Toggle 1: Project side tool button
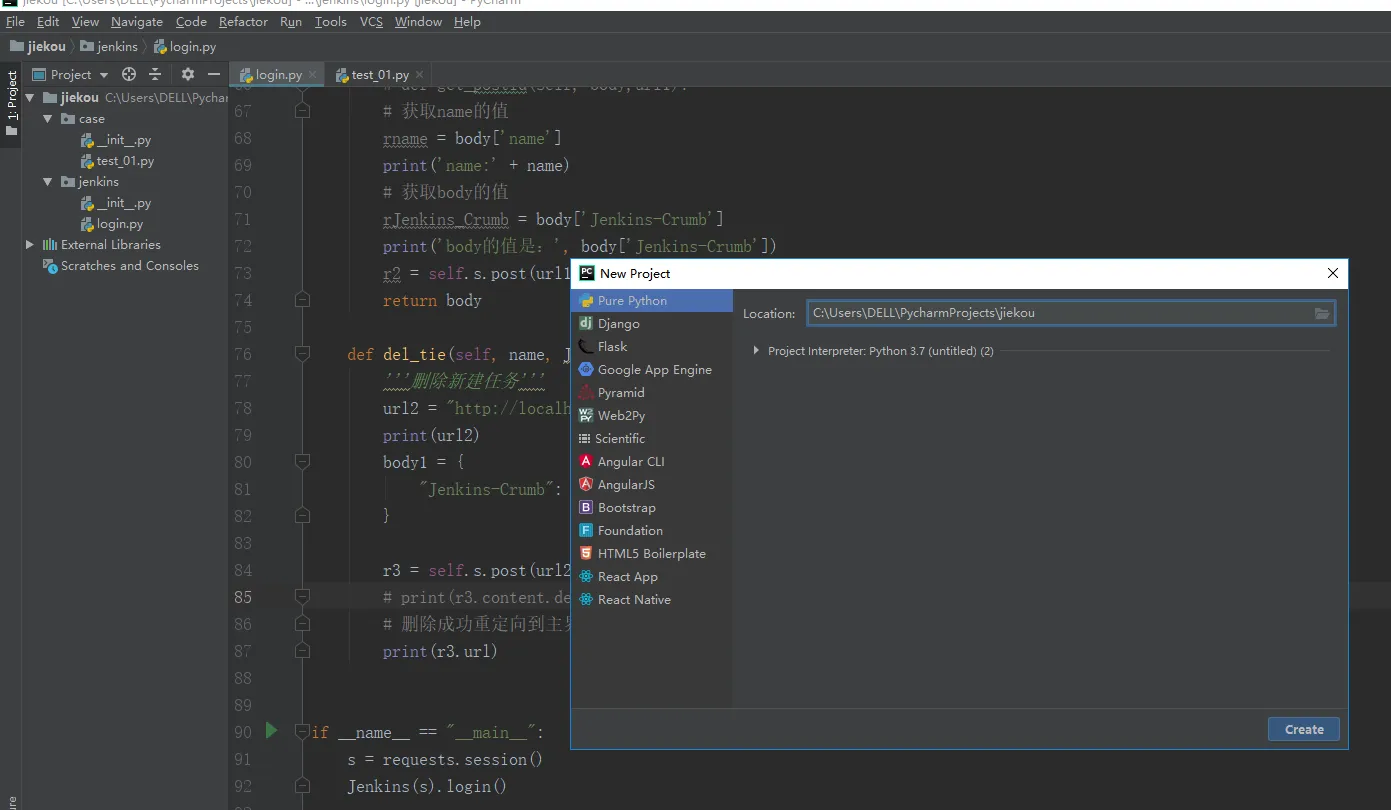Screen dimensions: 1391x810 tap(11, 104)
